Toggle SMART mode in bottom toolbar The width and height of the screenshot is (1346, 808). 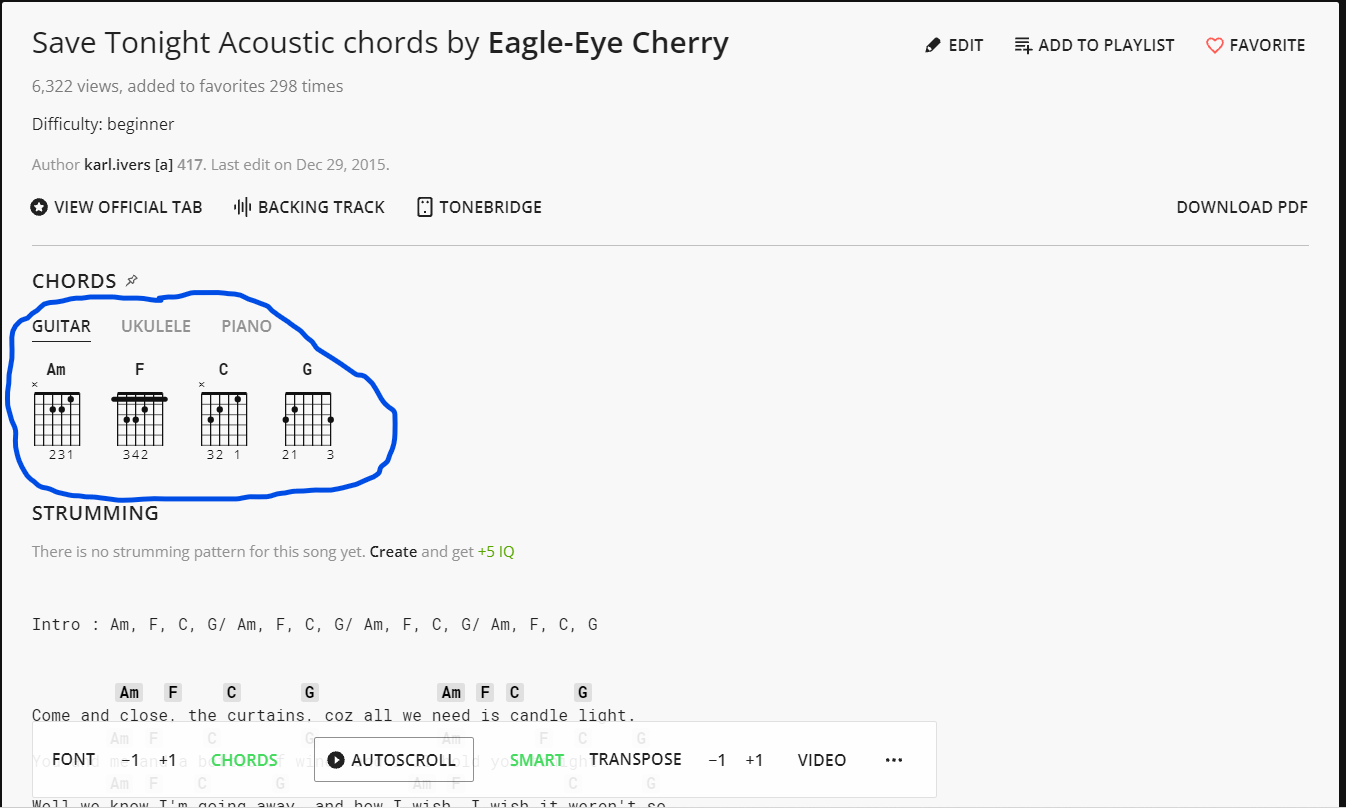[x=537, y=760]
